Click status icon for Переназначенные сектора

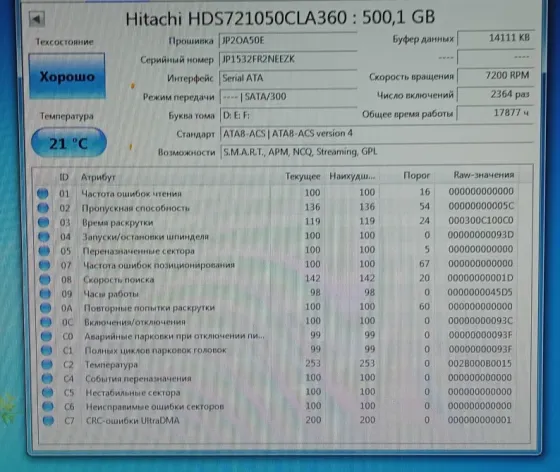pos(44,251)
